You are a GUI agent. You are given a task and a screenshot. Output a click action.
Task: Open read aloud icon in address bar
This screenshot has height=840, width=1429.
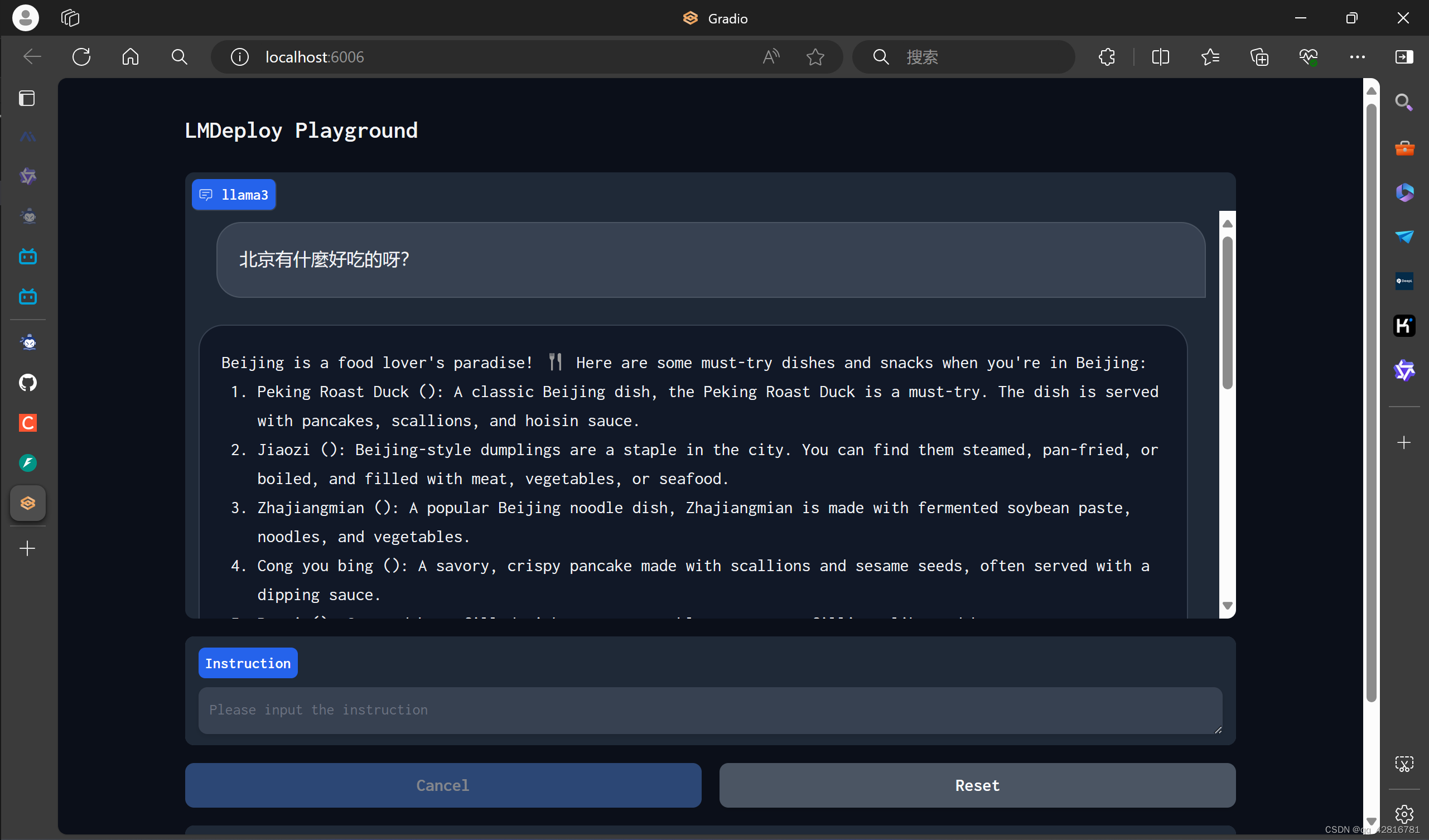[x=771, y=57]
